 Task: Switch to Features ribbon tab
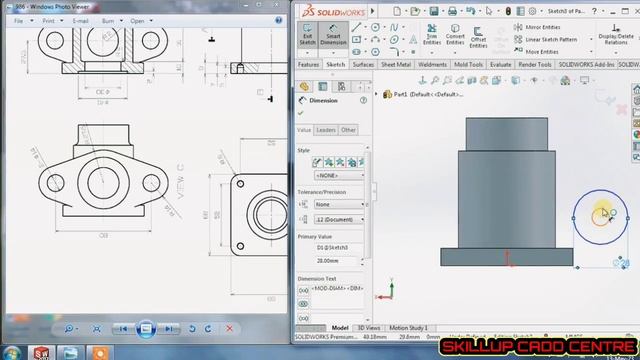pyautogui.click(x=308, y=64)
